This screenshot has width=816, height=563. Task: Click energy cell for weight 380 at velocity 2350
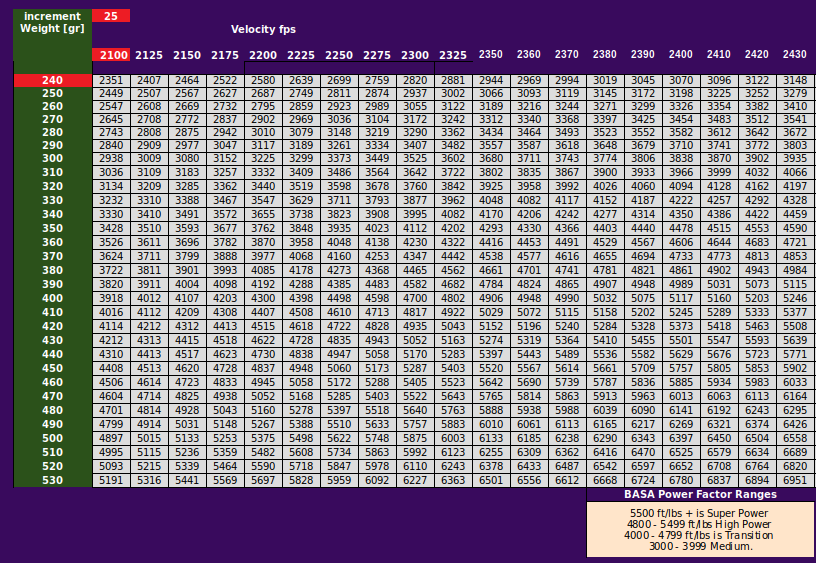[491, 270]
